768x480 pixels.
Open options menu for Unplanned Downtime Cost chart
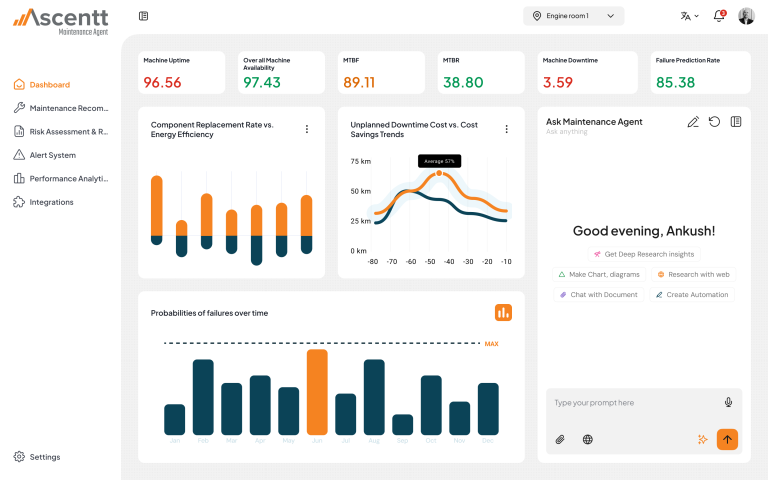tap(507, 129)
